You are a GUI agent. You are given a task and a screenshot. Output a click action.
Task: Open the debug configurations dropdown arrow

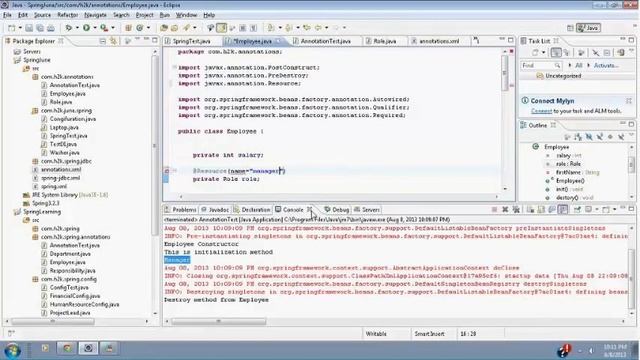pyautogui.click(x=77, y=28)
